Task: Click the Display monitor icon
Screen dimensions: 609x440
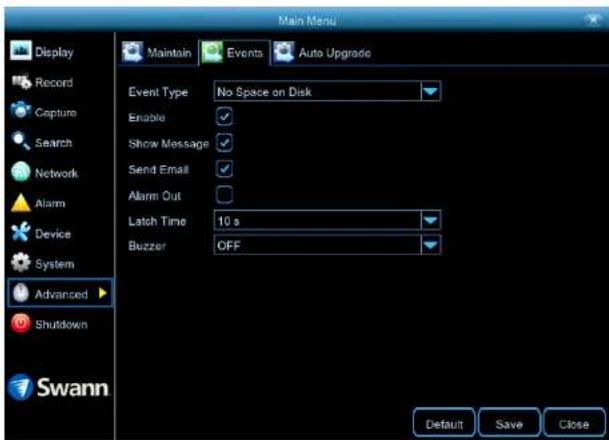Action: point(21,50)
